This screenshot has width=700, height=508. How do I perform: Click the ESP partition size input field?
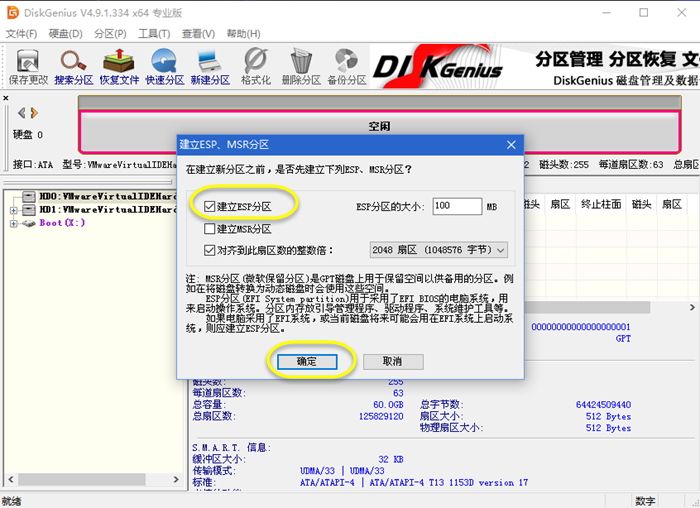coord(457,206)
